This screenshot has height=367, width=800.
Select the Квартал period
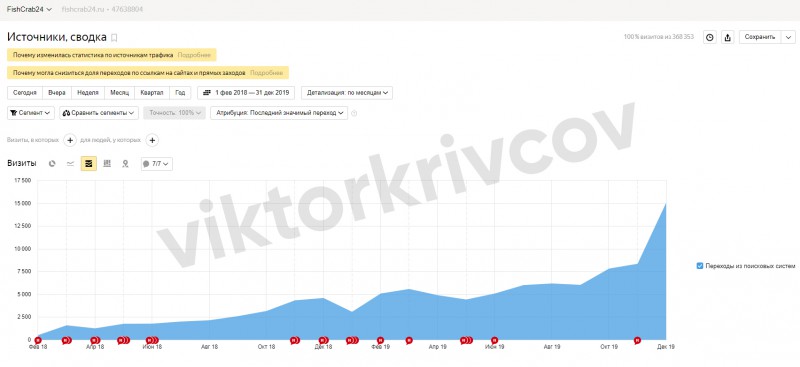point(152,93)
